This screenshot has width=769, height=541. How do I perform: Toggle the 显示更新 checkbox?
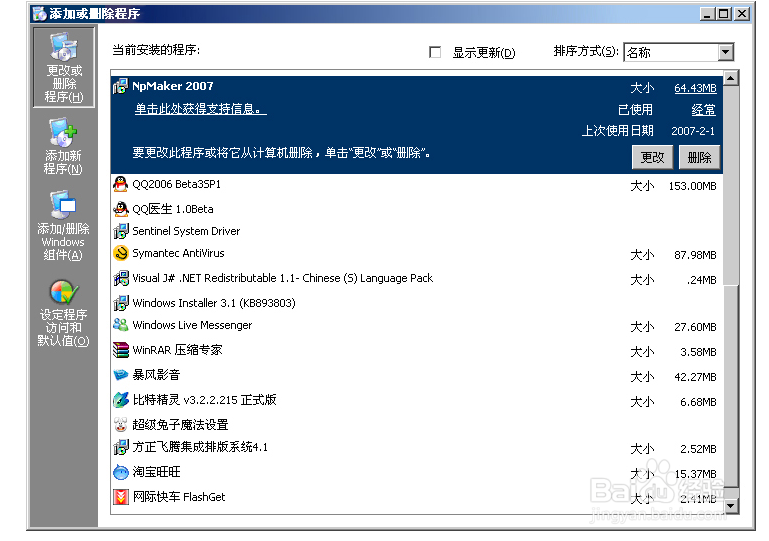pyautogui.click(x=435, y=52)
